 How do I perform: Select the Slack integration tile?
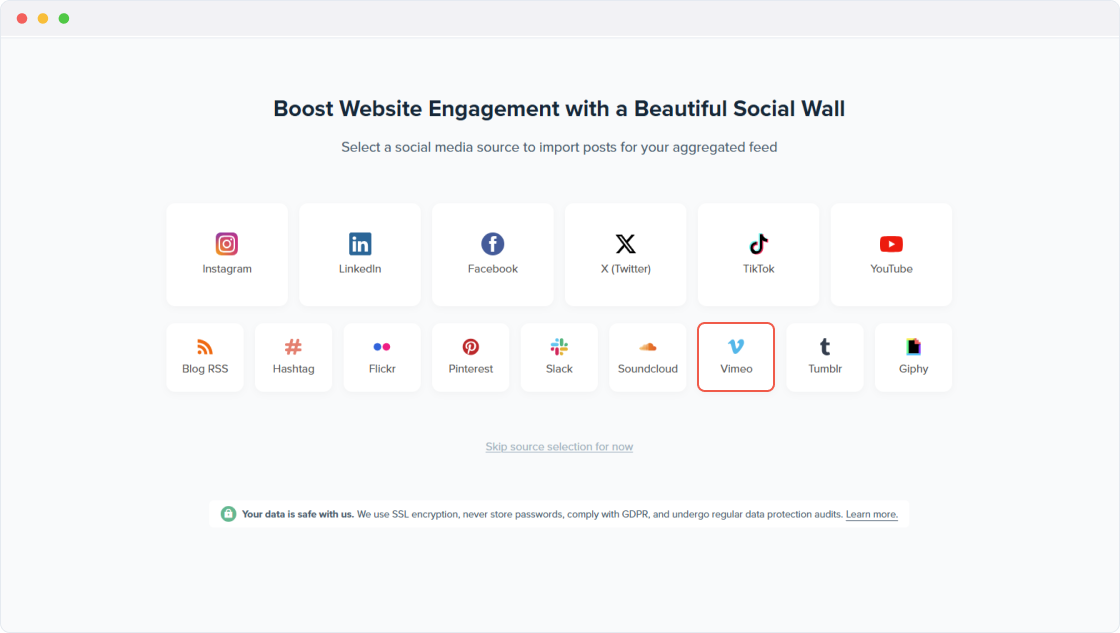tap(559, 357)
